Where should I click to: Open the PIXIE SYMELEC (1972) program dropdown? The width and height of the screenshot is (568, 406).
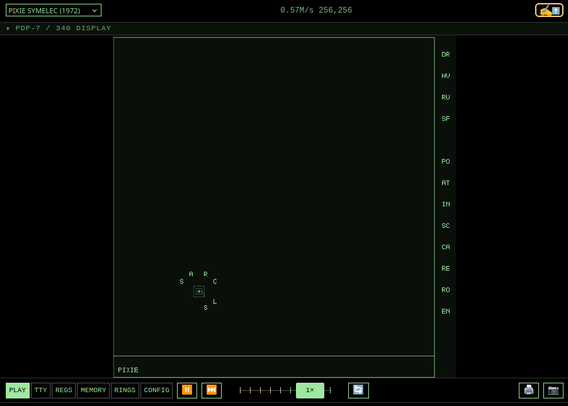click(53, 10)
